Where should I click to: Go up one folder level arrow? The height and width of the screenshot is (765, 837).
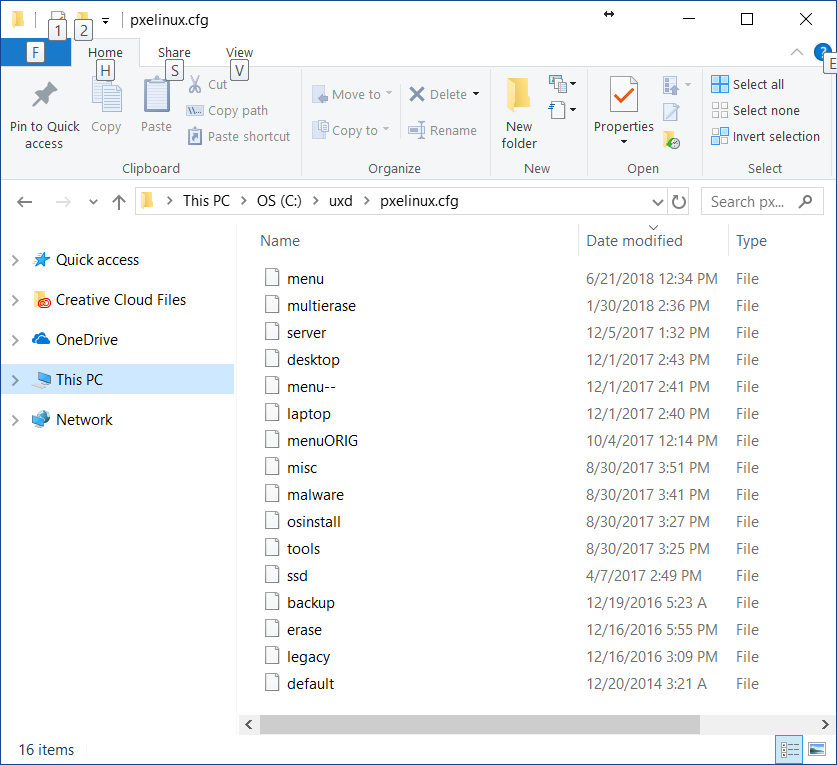tap(119, 201)
